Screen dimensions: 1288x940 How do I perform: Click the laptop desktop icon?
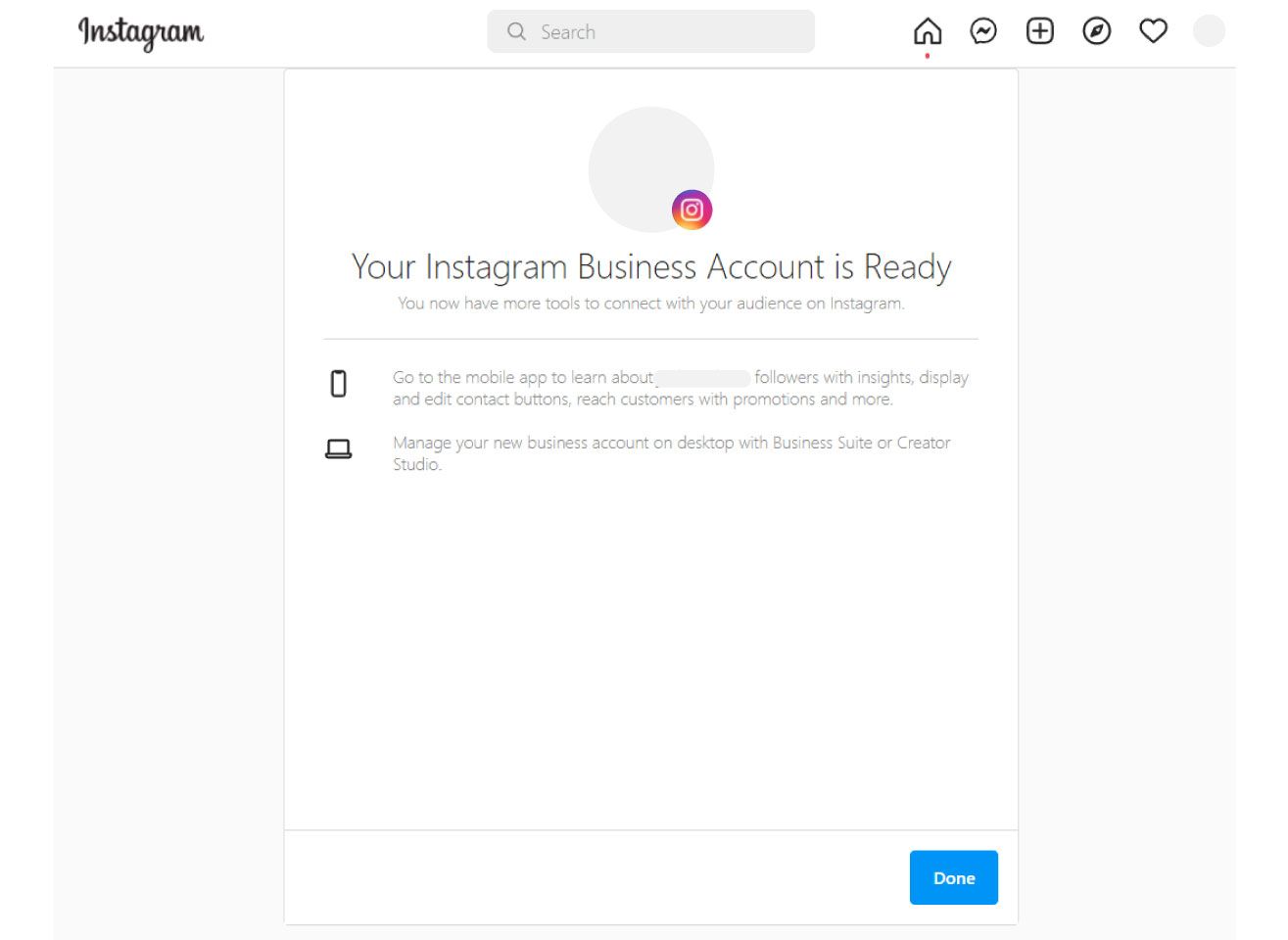click(339, 449)
